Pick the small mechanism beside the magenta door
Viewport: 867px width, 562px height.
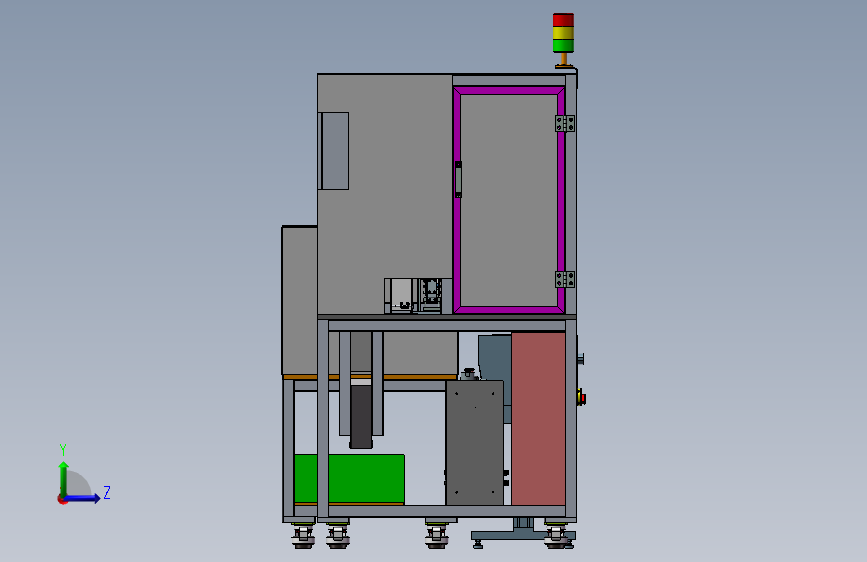coord(418,296)
